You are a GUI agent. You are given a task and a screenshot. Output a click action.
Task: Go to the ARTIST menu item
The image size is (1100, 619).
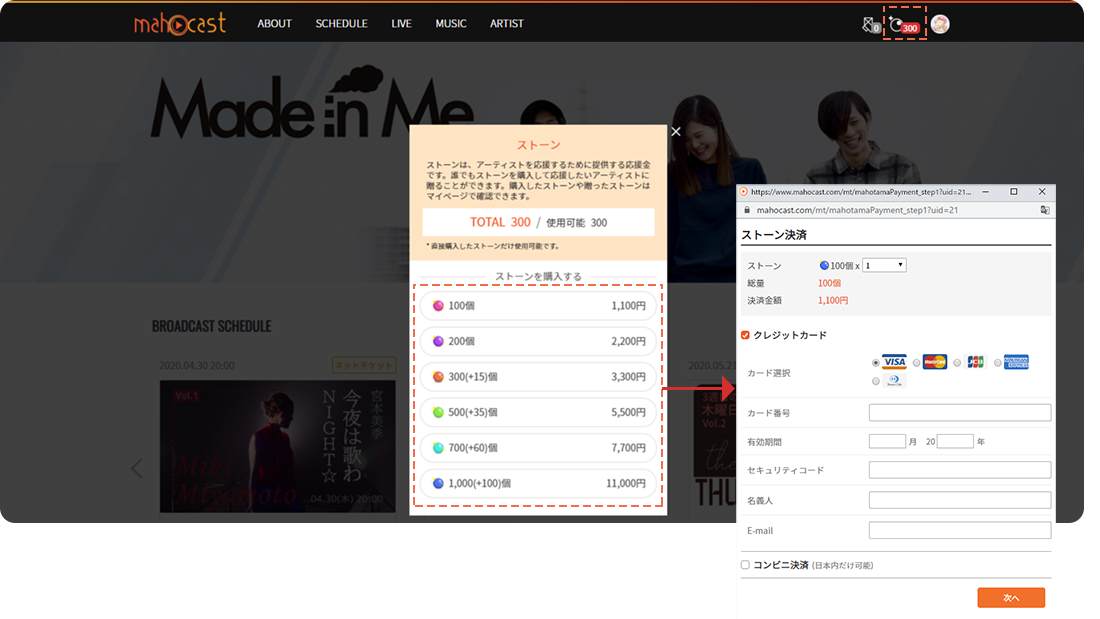pyautogui.click(x=507, y=23)
